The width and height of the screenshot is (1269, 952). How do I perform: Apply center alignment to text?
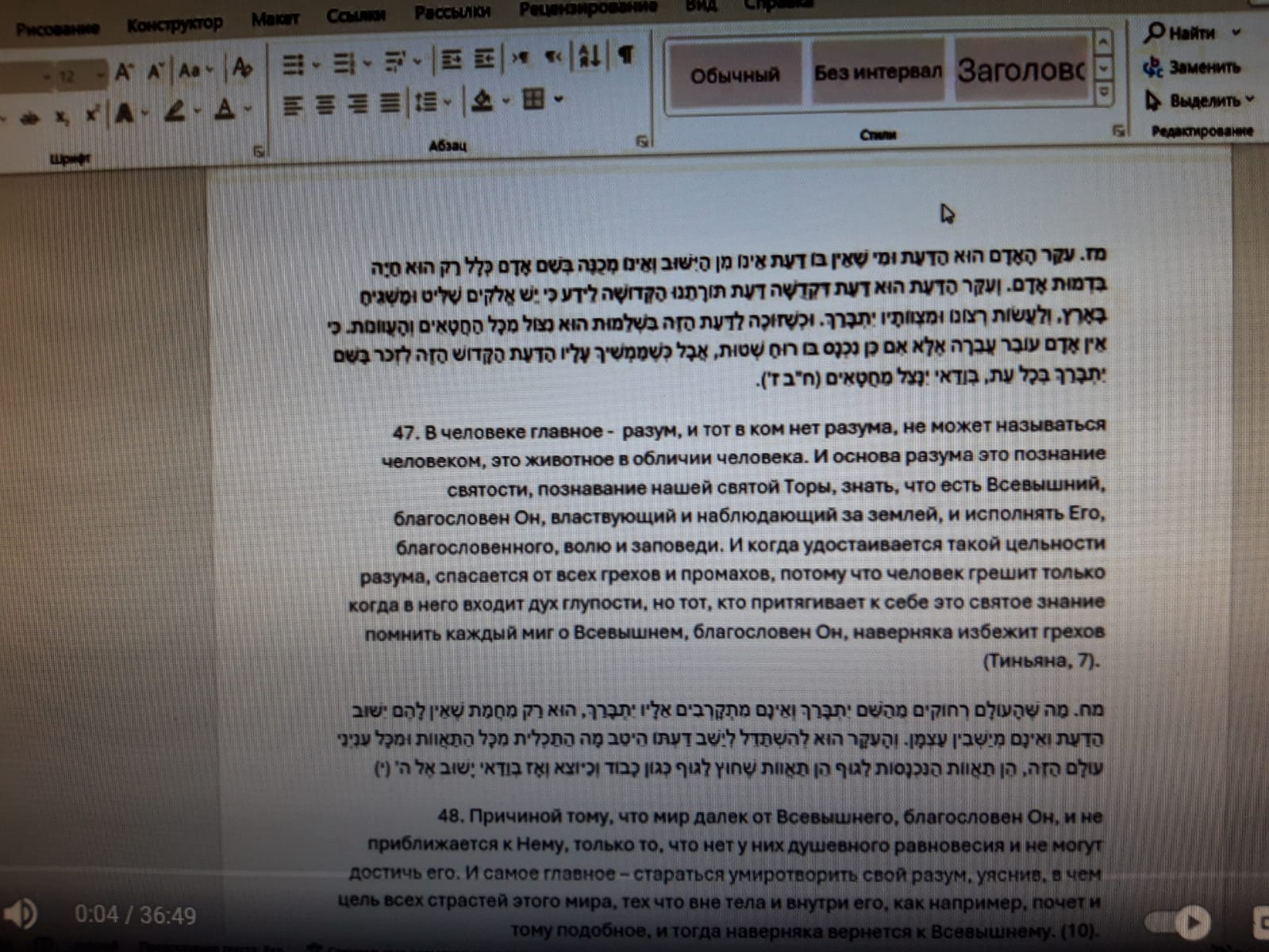[x=325, y=104]
